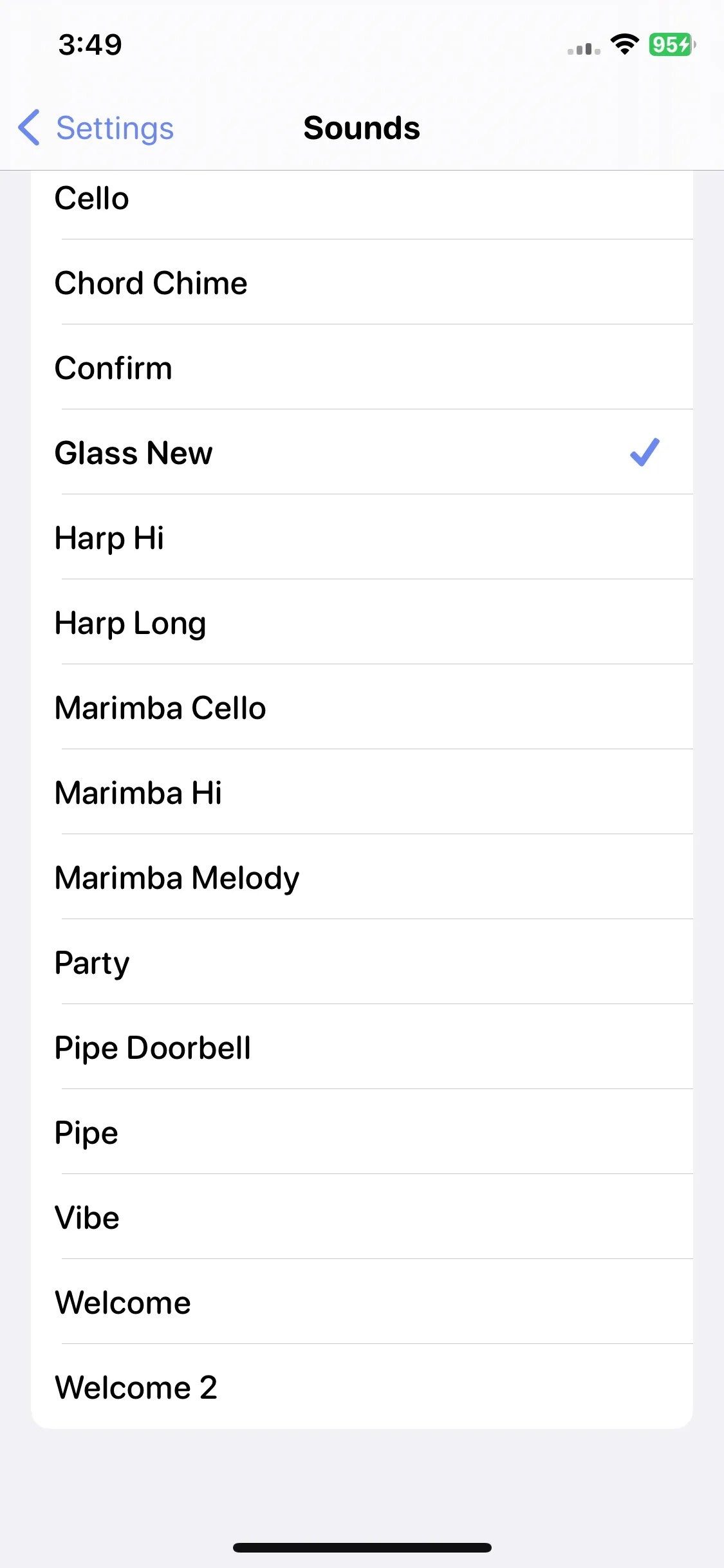The width and height of the screenshot is (724, 1568).
Task: Pick the Vibe sound
Action: pos(362,1217)
